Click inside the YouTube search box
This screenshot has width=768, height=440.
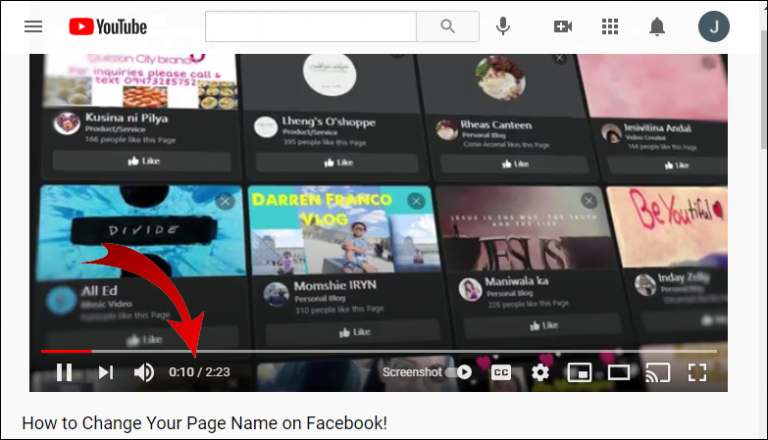[x=311, y=26]
